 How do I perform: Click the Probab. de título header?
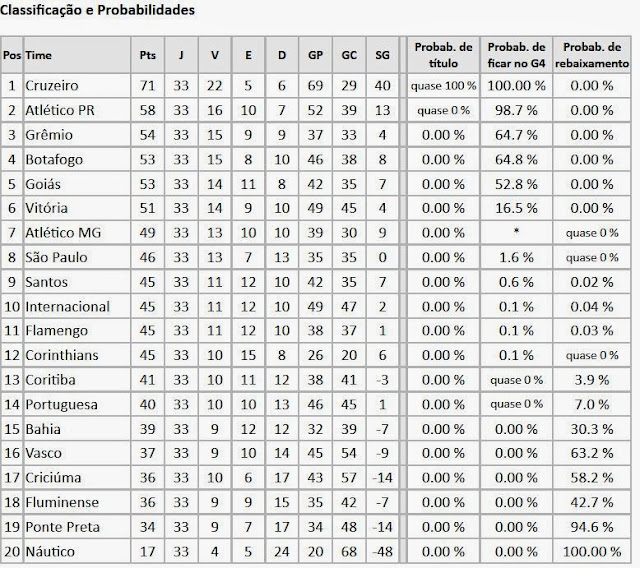[x=443, y=55]
